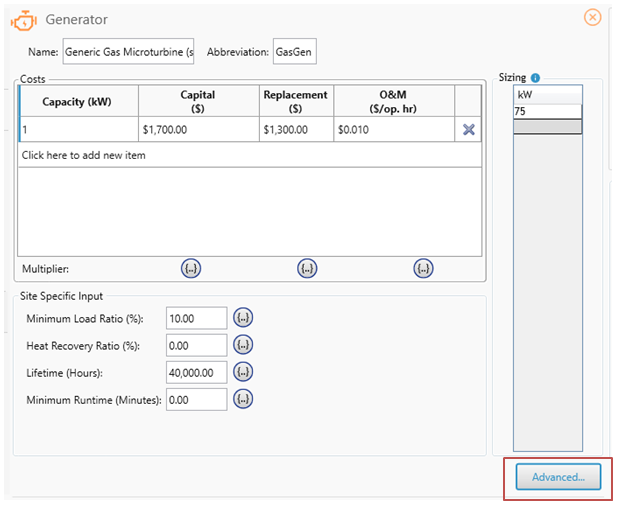
Task: Click the O&M multiplier sensitivity button
Action: pos(423,268)
